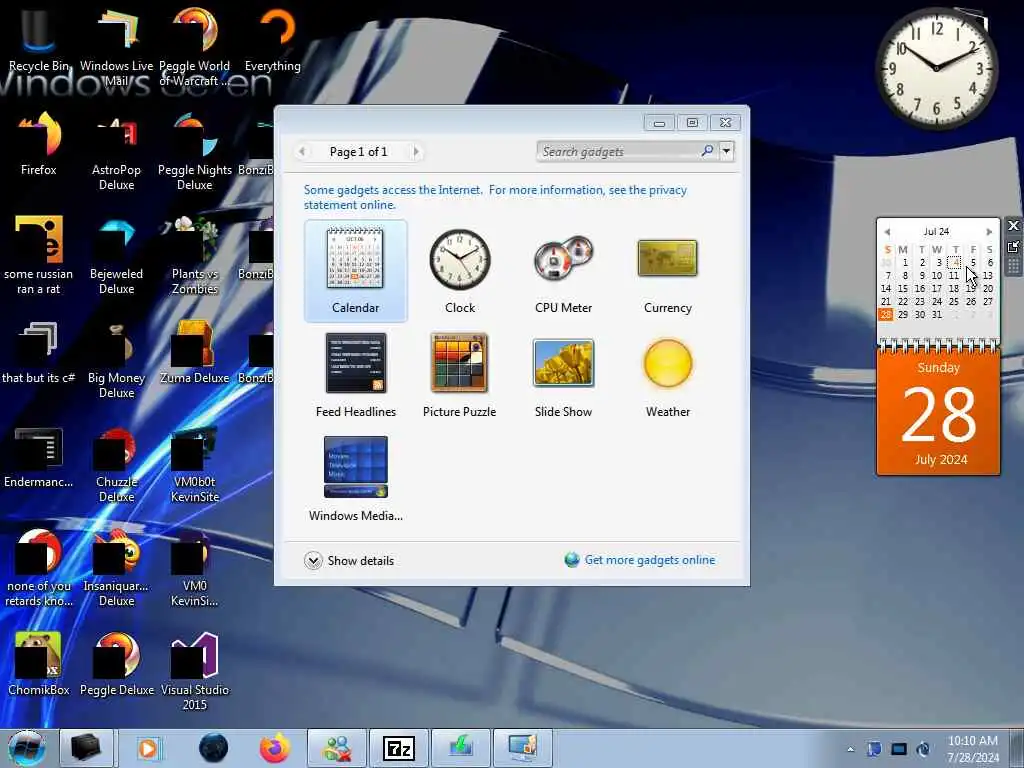Select Visual Studio 2015 desktop icon
1024x768 pixels.
click(x=195, y=671)
